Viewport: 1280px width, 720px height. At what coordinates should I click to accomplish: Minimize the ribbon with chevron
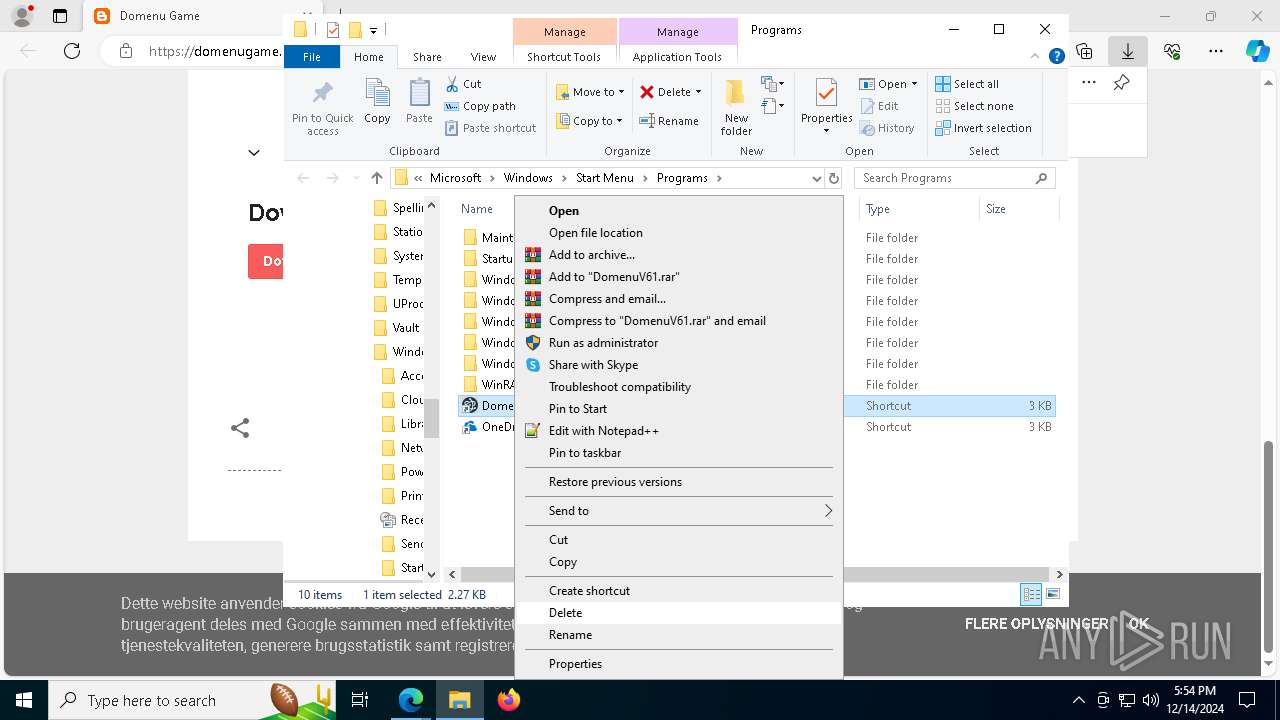pyautogui.click(x=1036, y=57)
